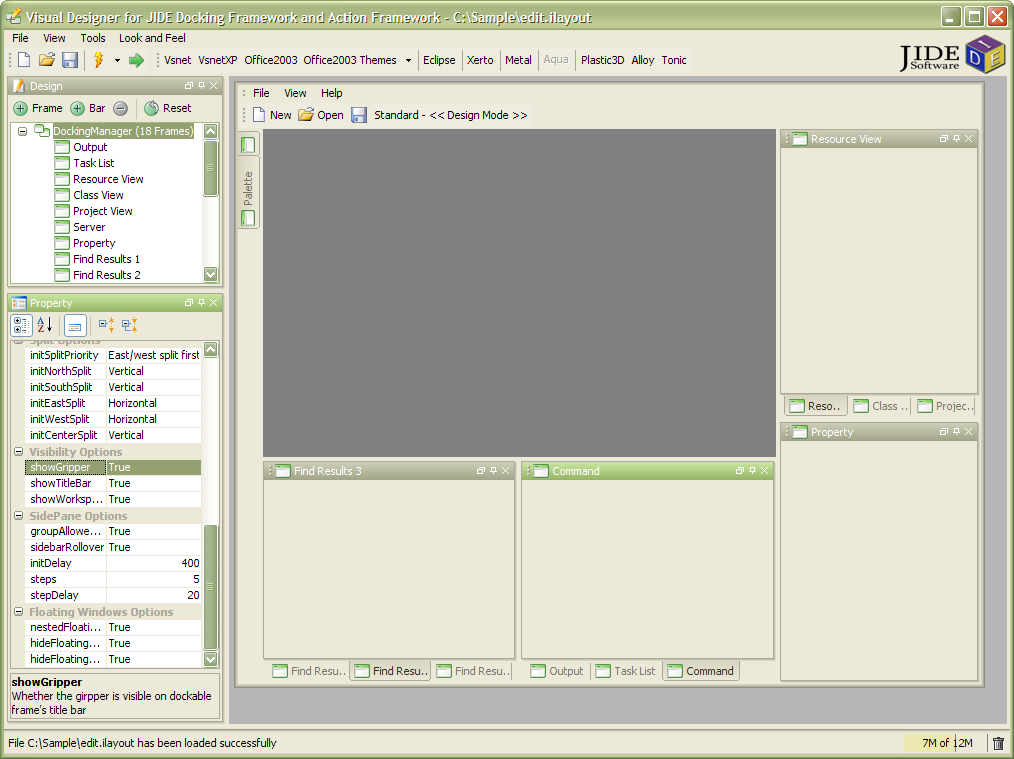This screenshot has width=1014, height=759.
Task: Open the dropdown arrow beside lightning icon
Action: click(x=117, y=60)
